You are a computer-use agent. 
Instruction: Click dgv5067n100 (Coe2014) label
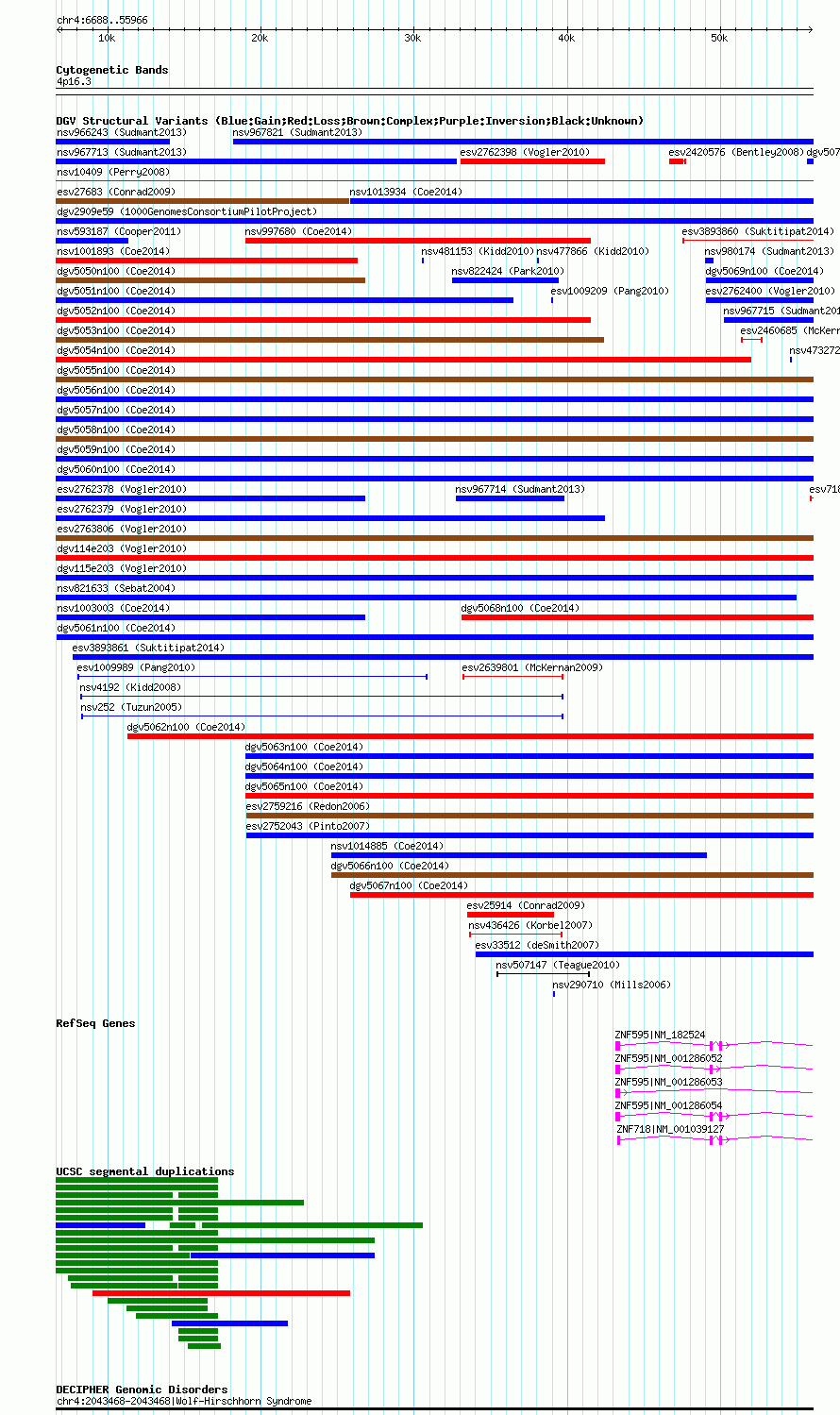pos(409,885)
